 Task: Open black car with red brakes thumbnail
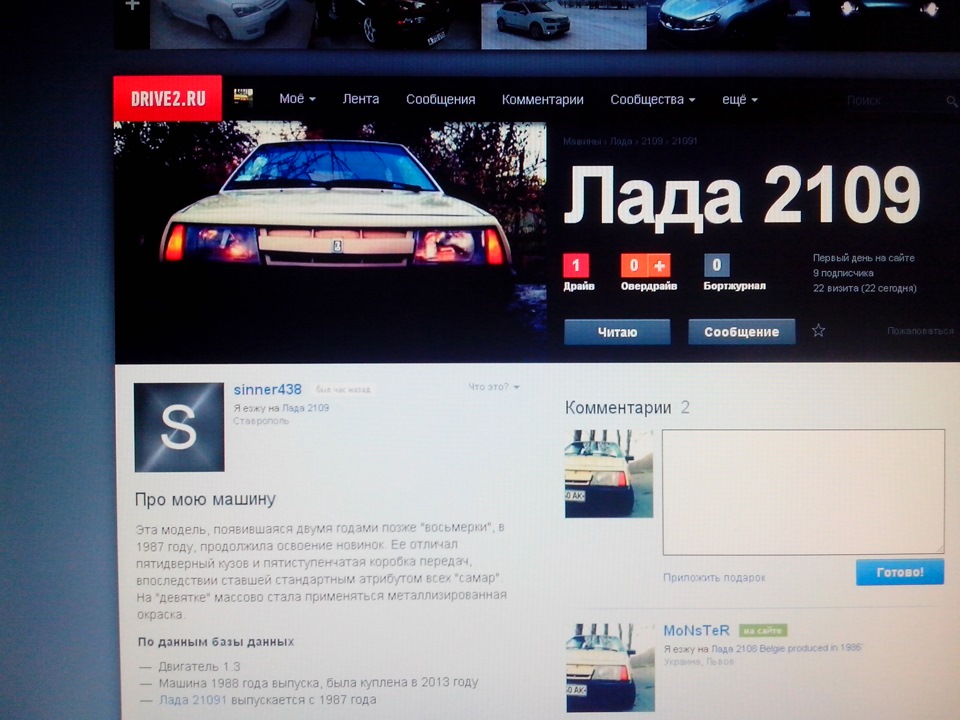[396, 24]
